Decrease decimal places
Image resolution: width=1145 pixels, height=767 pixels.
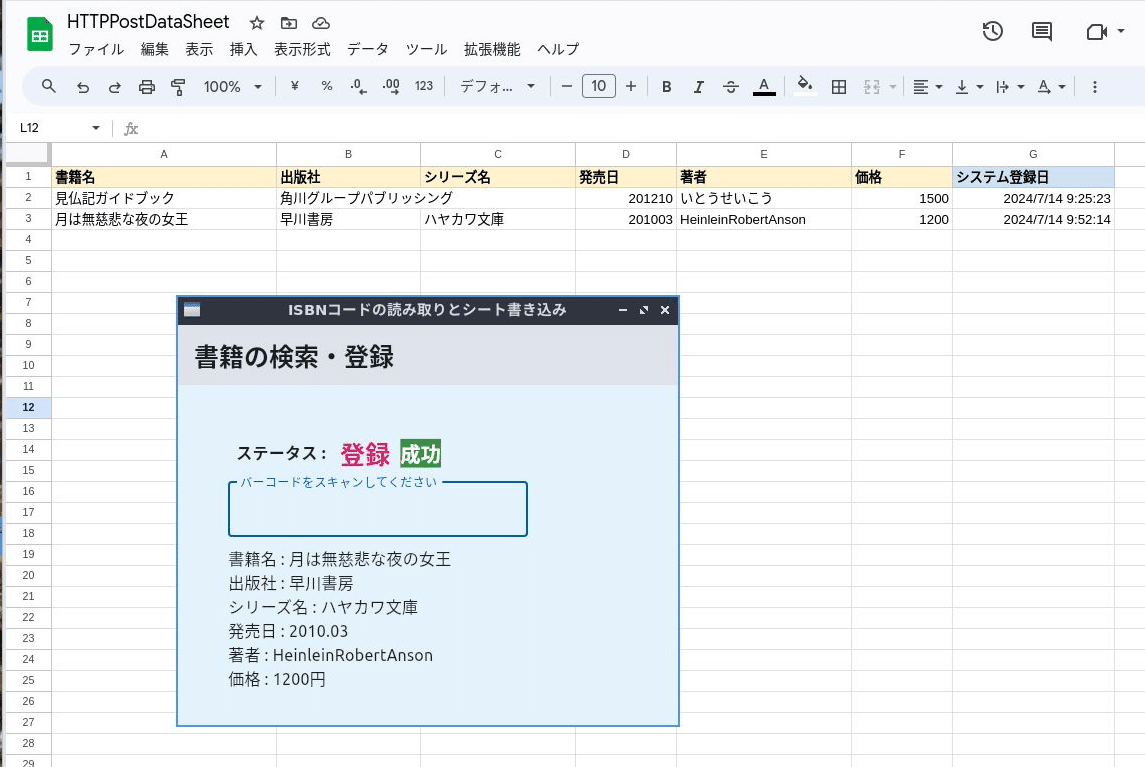pyautogui.click(x=358, y=86)
